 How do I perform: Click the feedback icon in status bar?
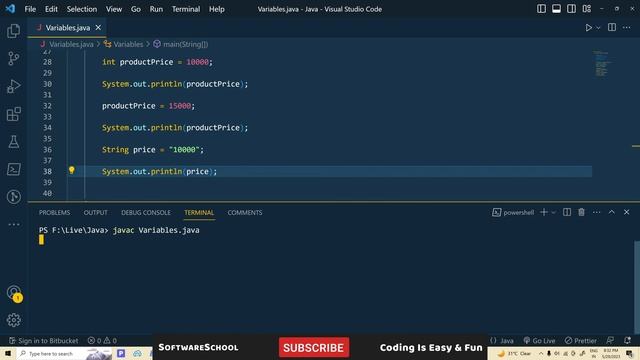click(610, 340)
